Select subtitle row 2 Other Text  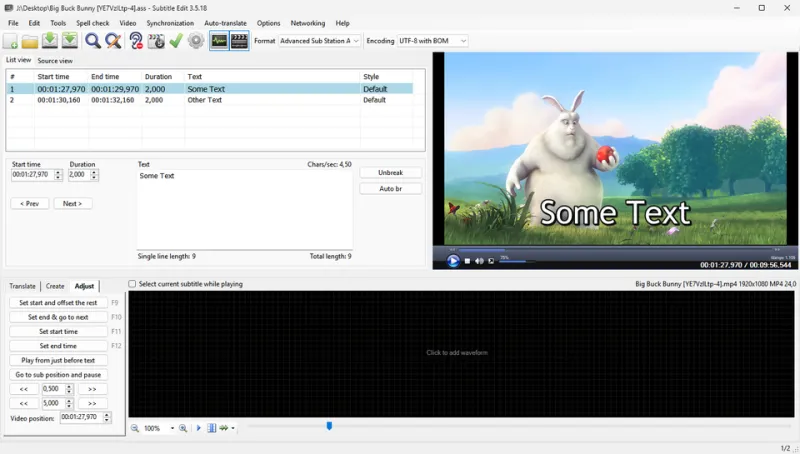tap(209, 100)
